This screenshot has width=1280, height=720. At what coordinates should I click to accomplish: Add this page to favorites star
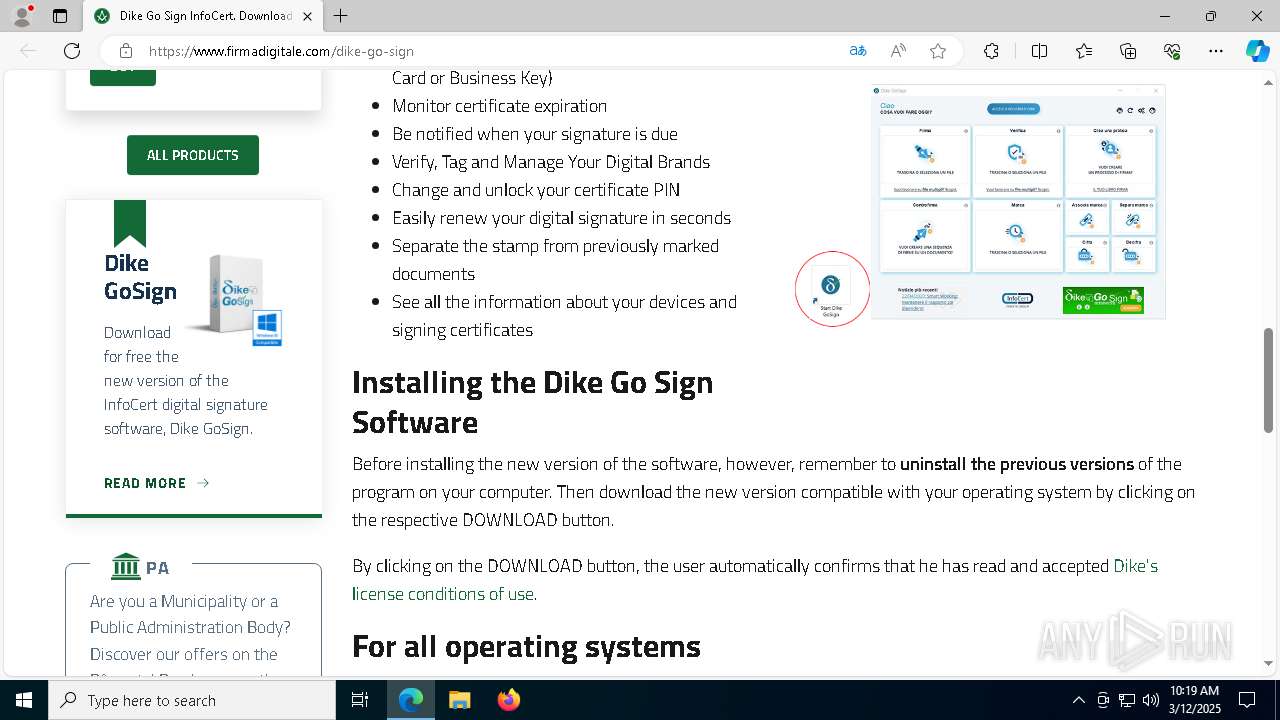(x=938, y=51)
